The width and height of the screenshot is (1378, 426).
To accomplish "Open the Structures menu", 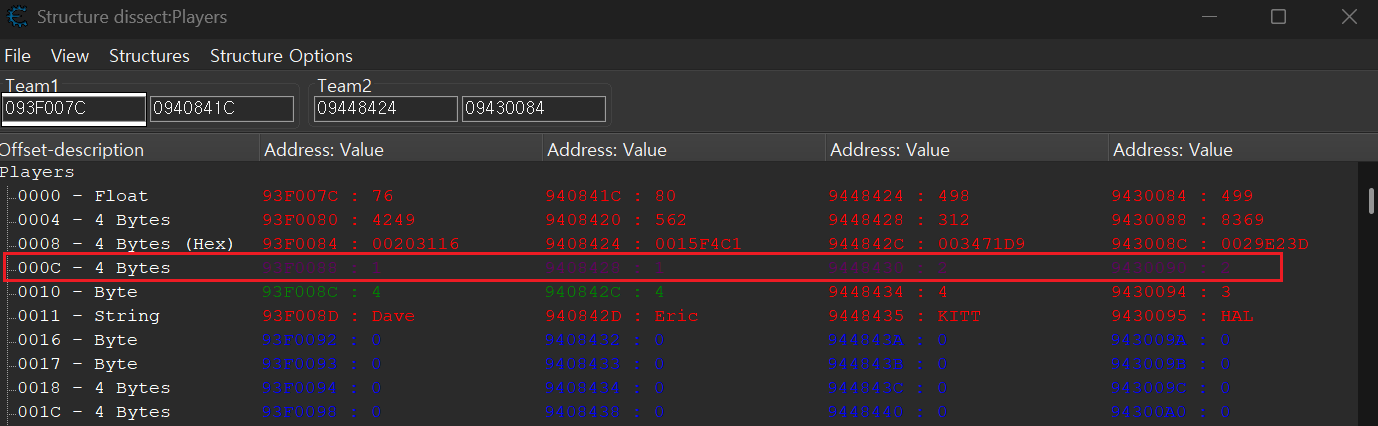I will pyautogui.click(x=149, y=56).
